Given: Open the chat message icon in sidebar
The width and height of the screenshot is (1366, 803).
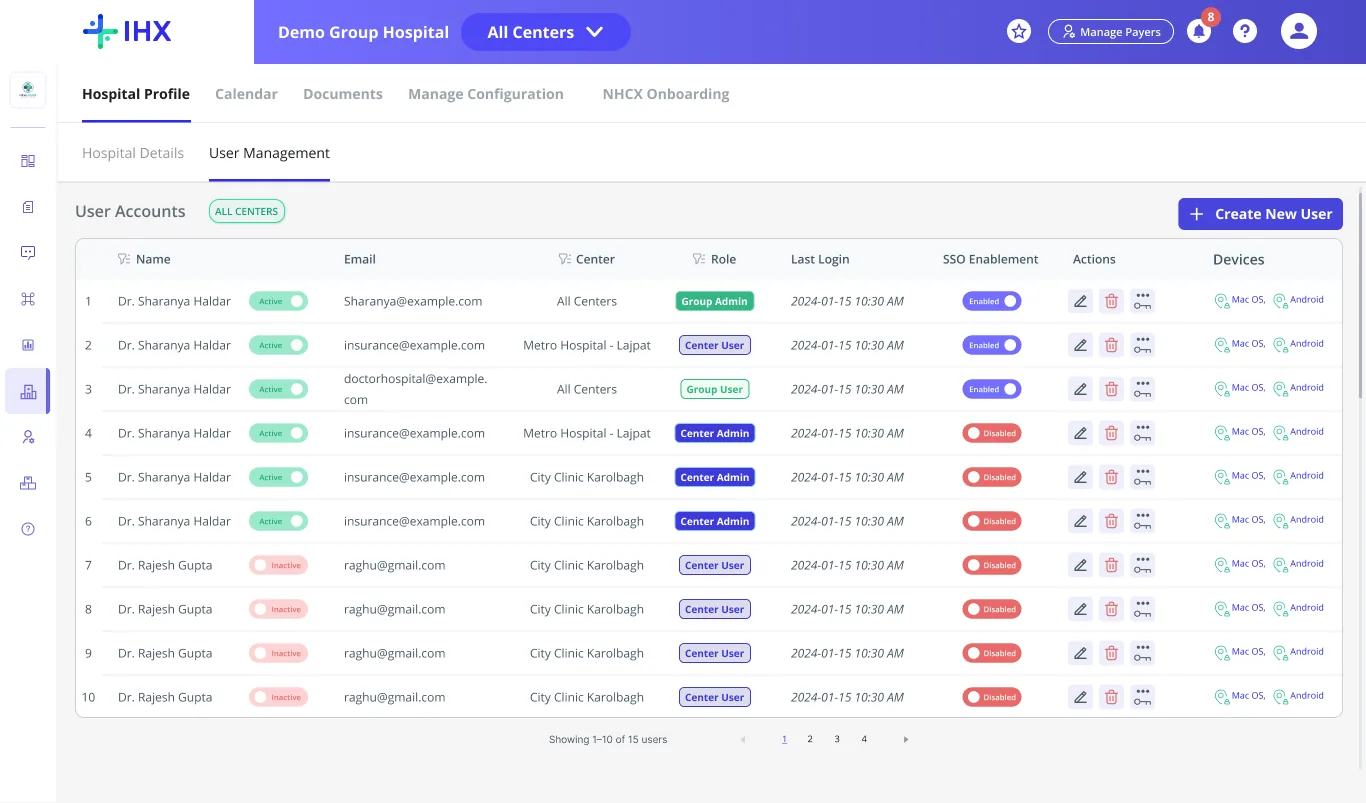Looking at the screenshot, I should coord(28,253).
